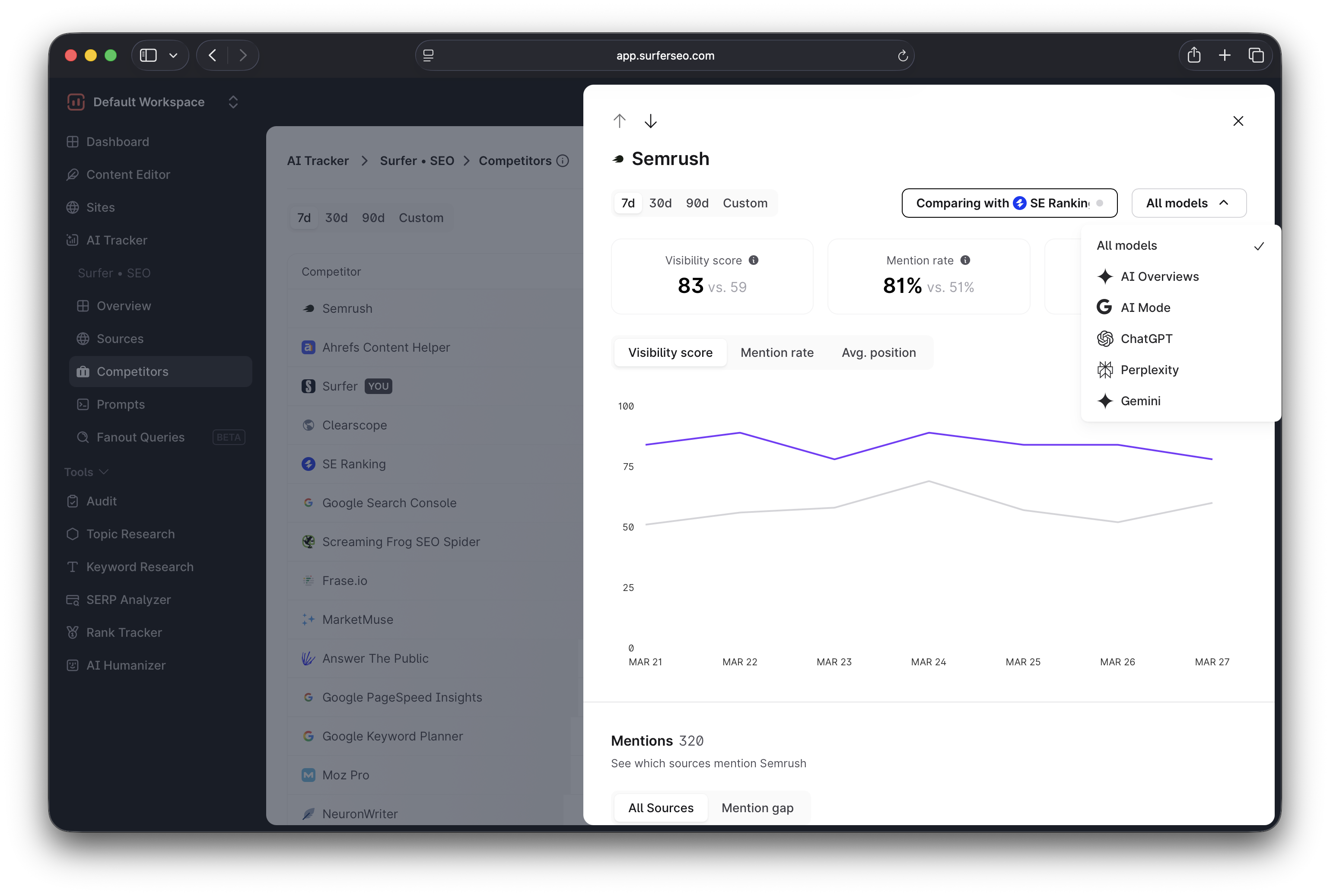Click the Safari address bar

click(665, 55)
